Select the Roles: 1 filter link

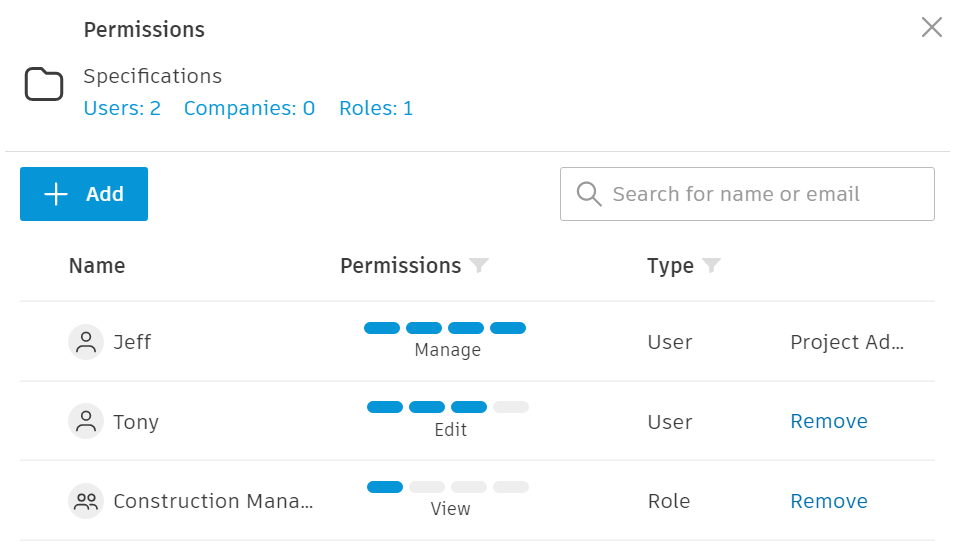pos(376,108)
